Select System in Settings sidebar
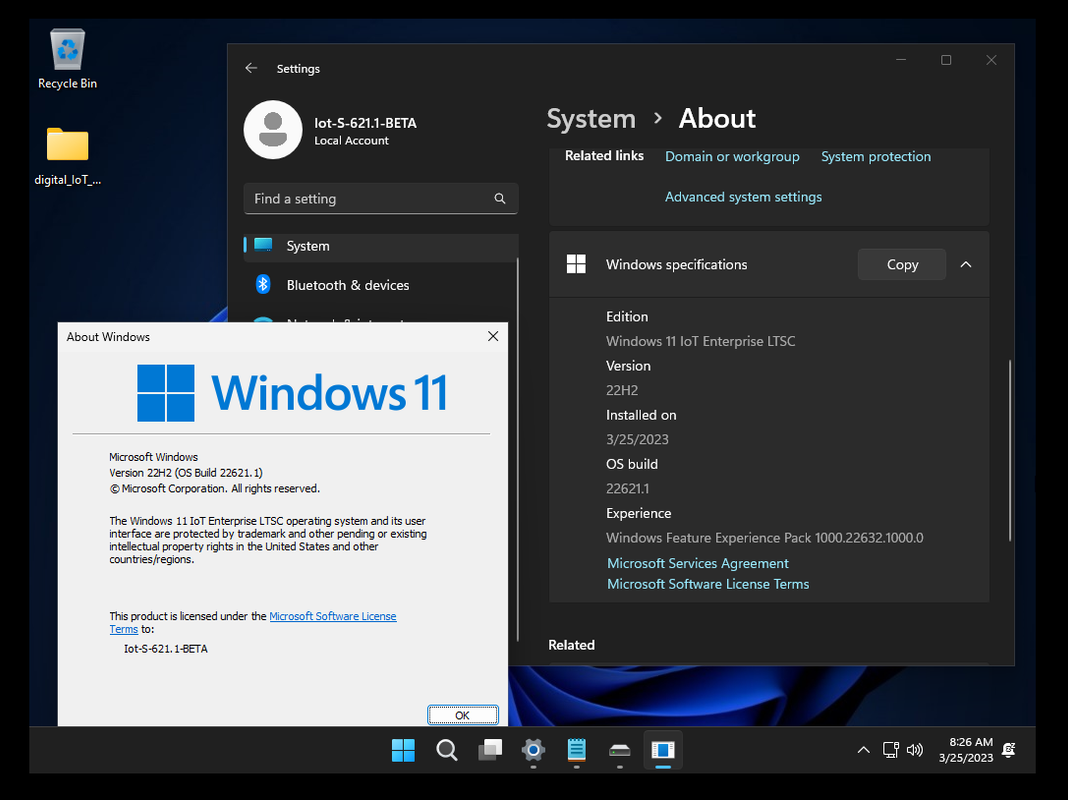This screenshot has height=800, width=1068. (381, 246)
